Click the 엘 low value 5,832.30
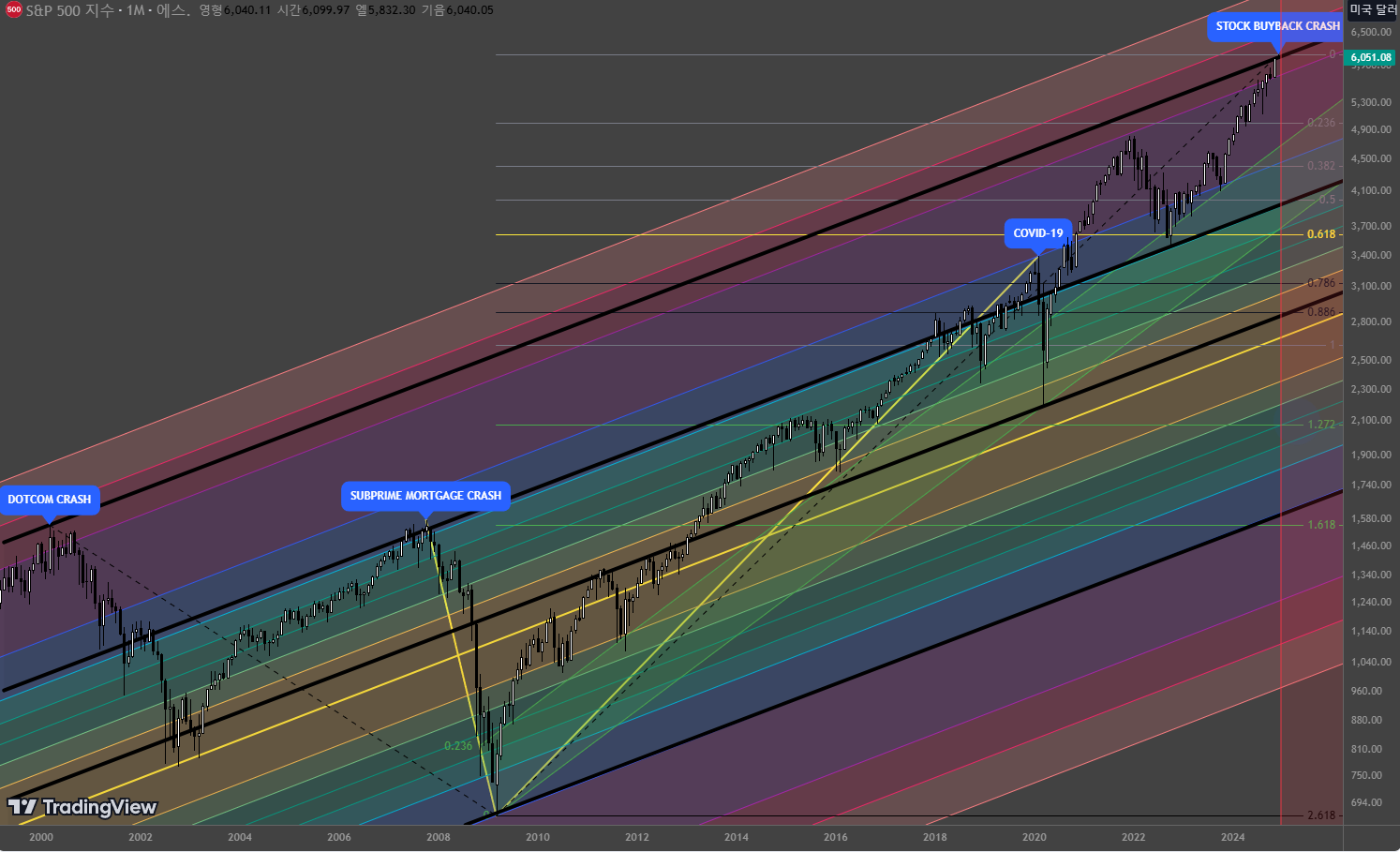The height and width of the screenshot is (852, 1400). 392,10
